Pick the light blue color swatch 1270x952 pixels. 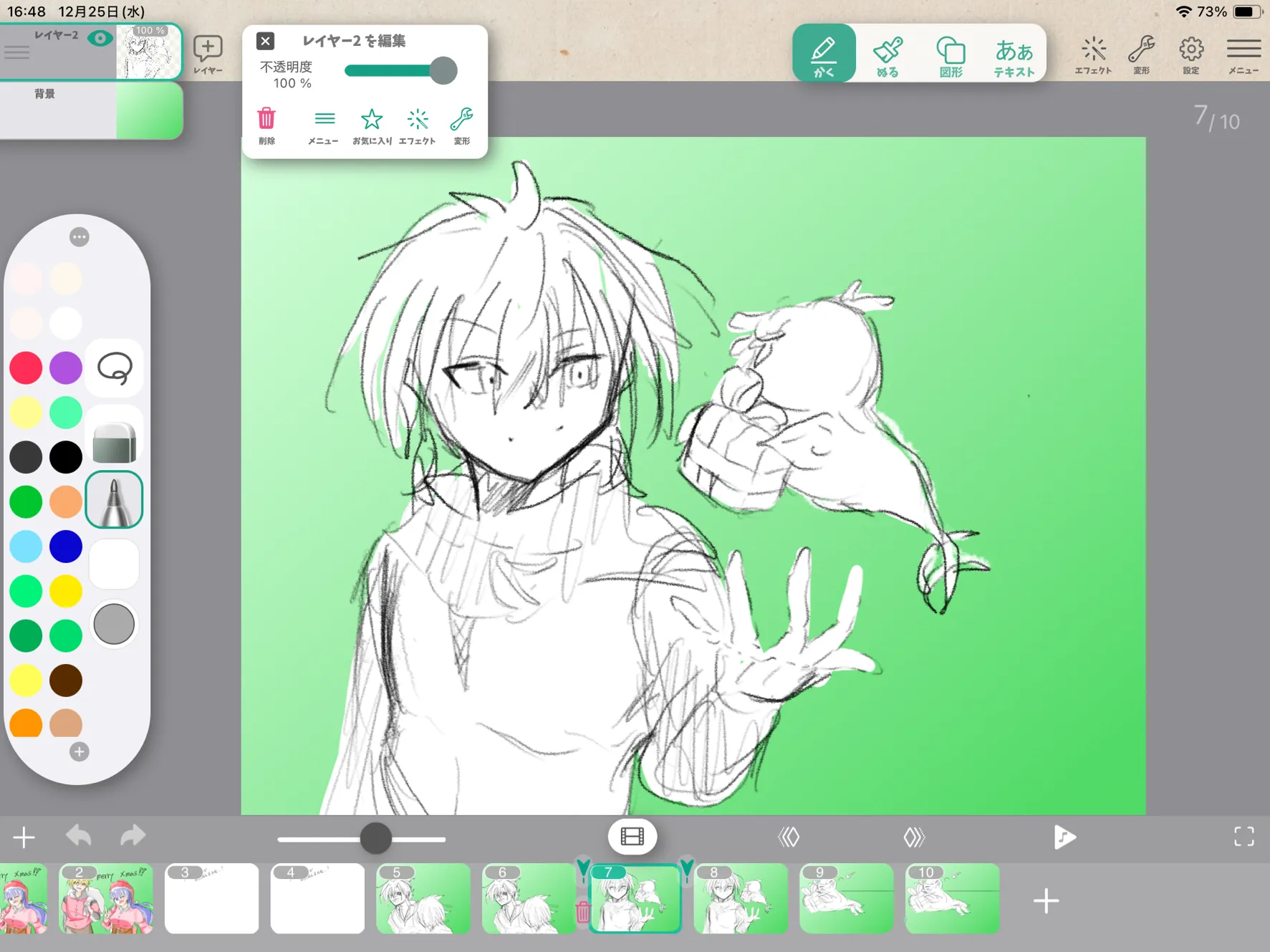(26, 547)
